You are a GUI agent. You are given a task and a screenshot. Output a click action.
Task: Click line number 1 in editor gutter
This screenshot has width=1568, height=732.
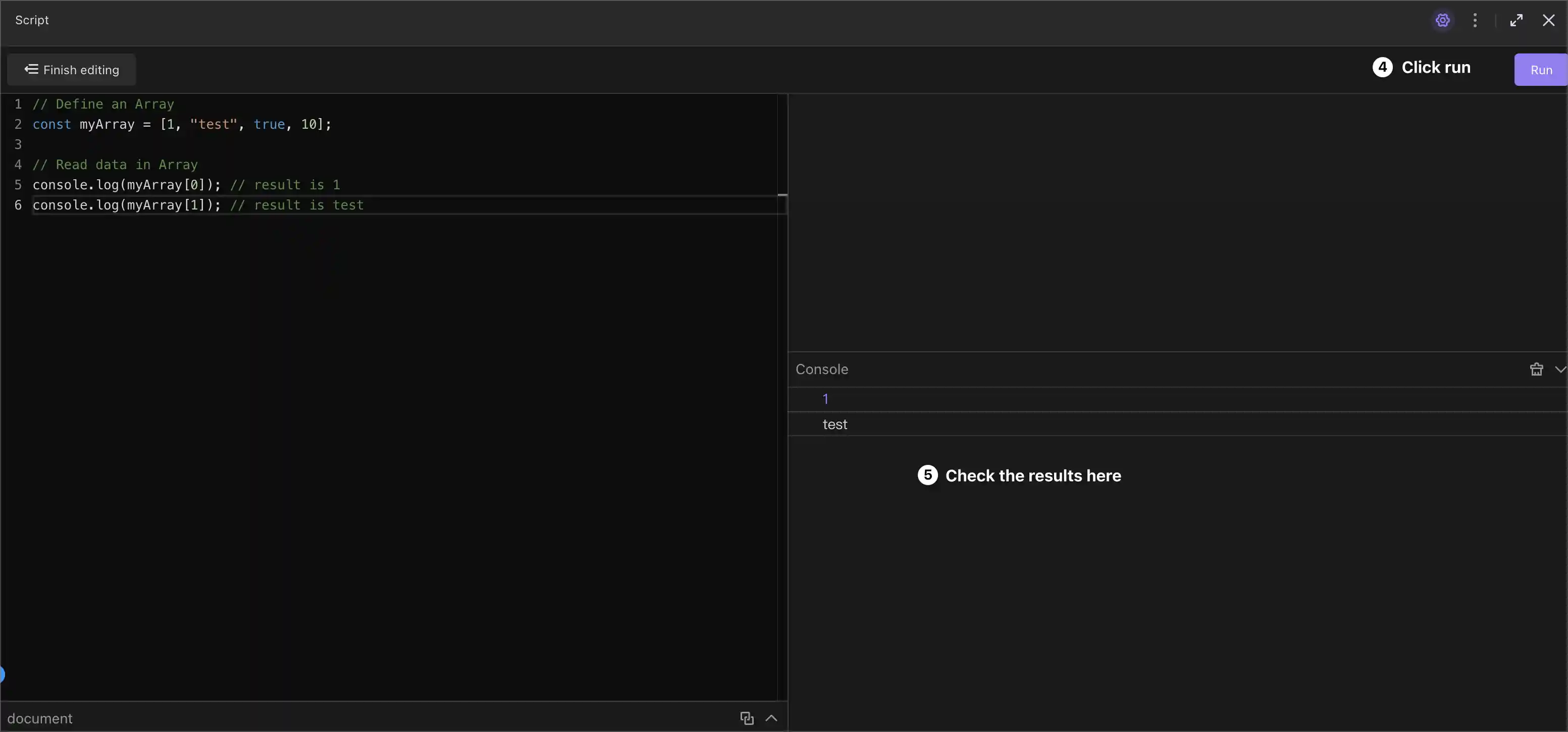pyautogui.click(x=18, y=104)
